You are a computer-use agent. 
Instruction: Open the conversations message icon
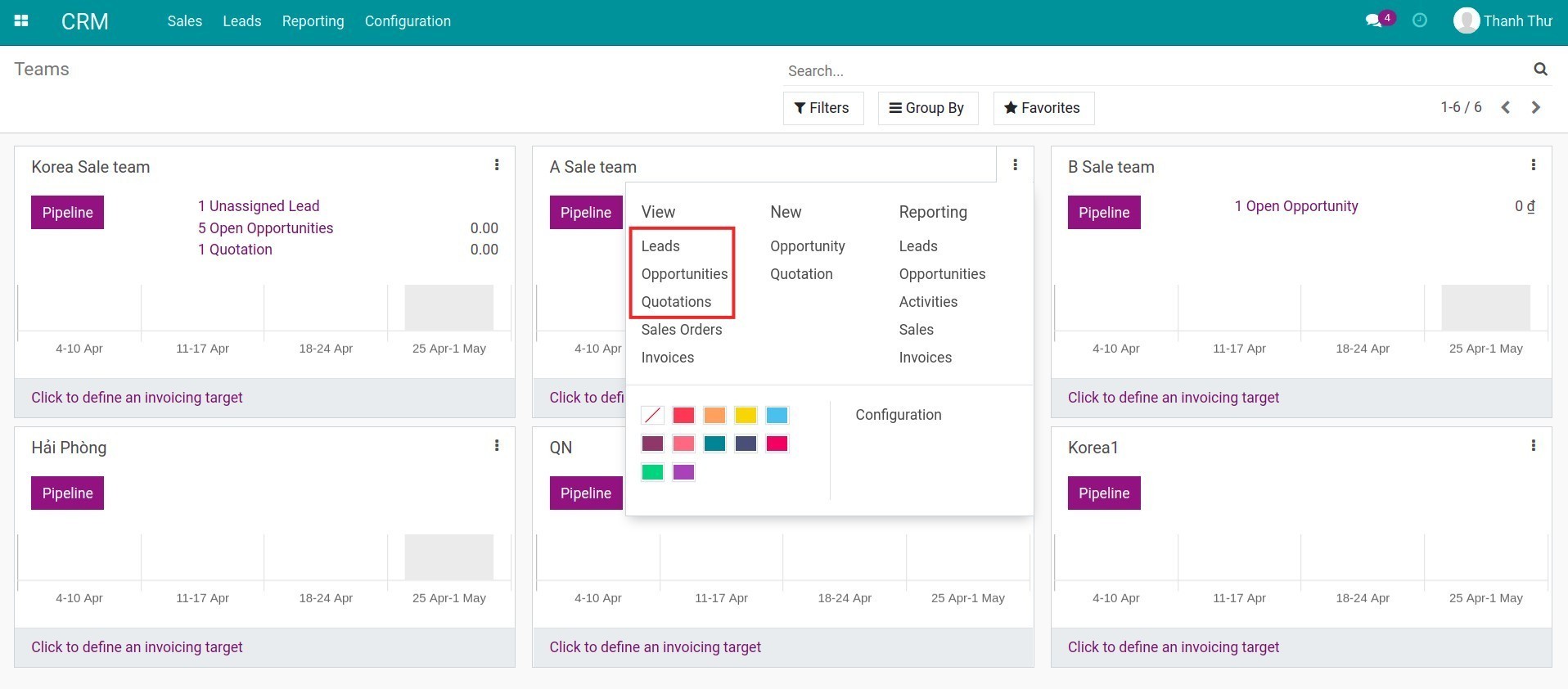[1373, 21]
